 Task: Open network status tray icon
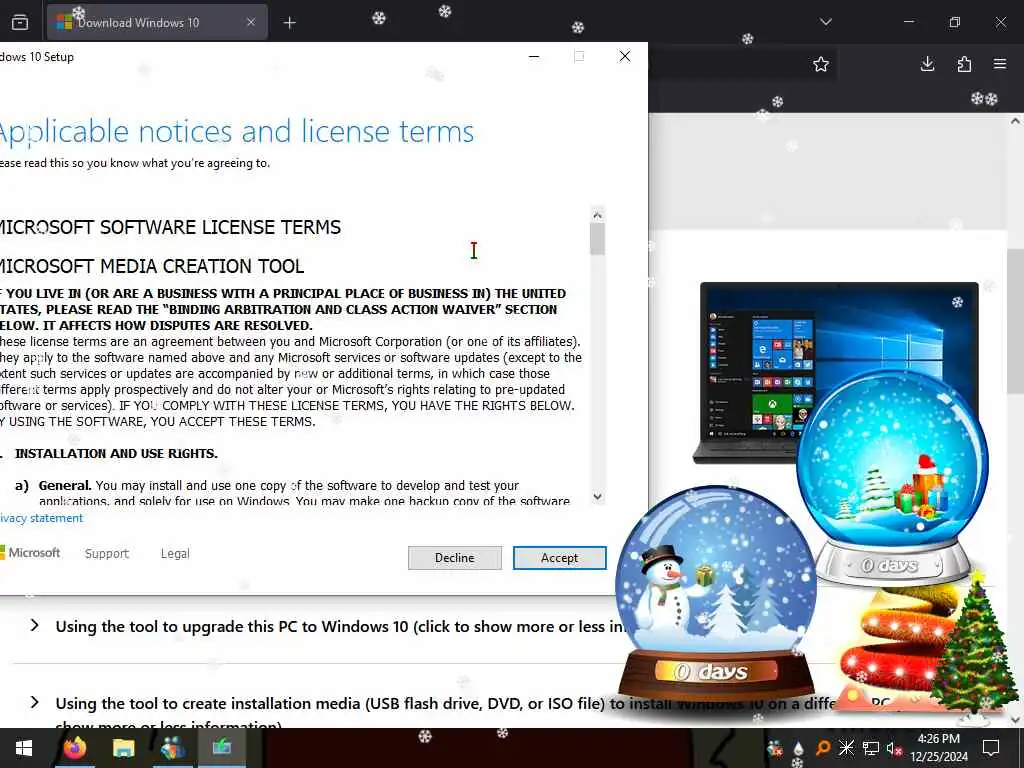point(871,748)
